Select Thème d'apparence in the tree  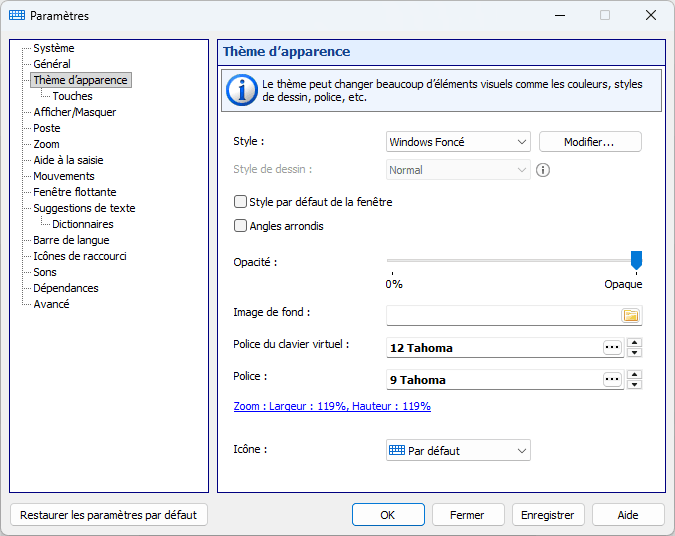(81, 80)
